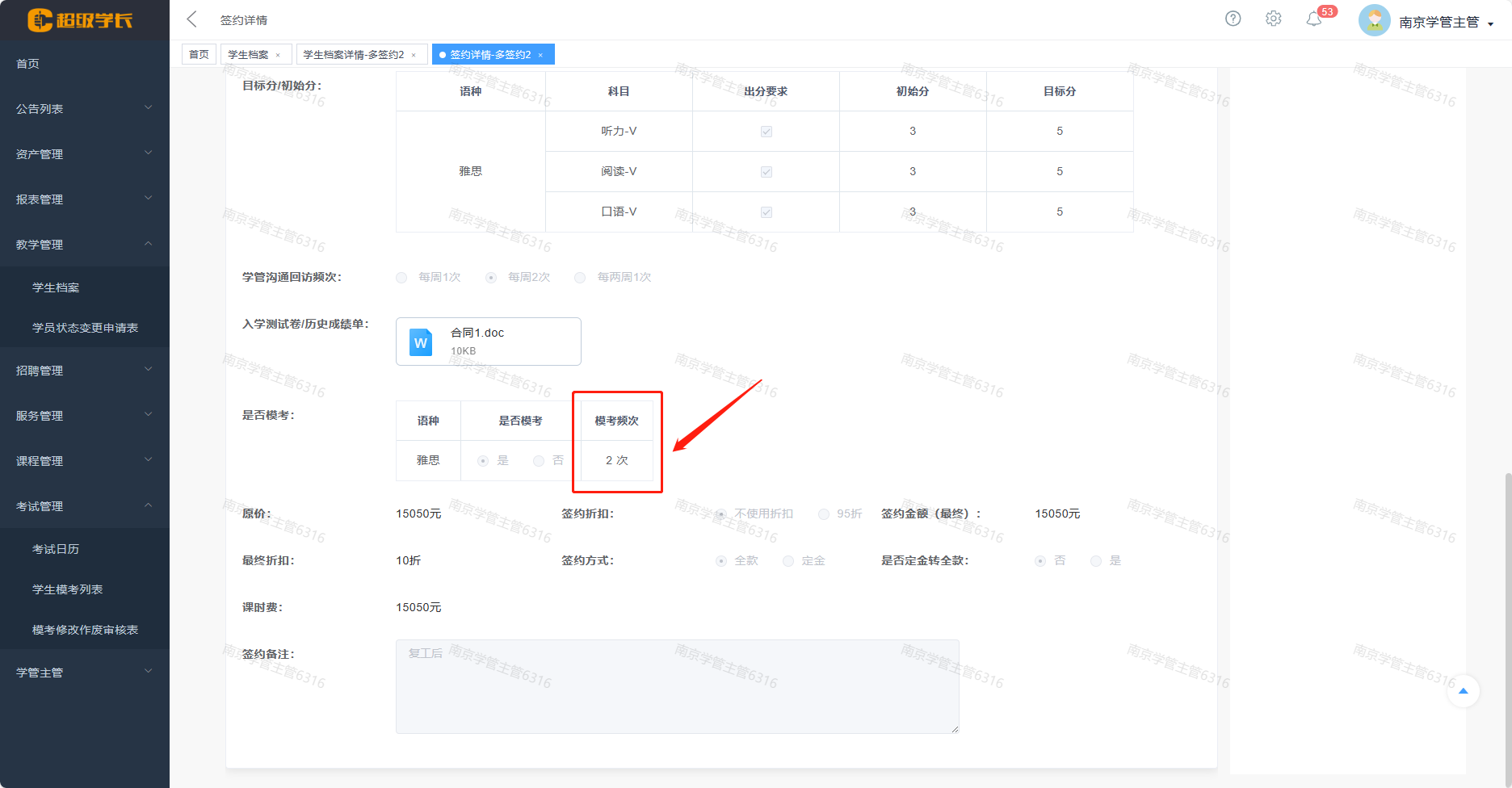Select the 每周1次 radio option

point(401,278)
